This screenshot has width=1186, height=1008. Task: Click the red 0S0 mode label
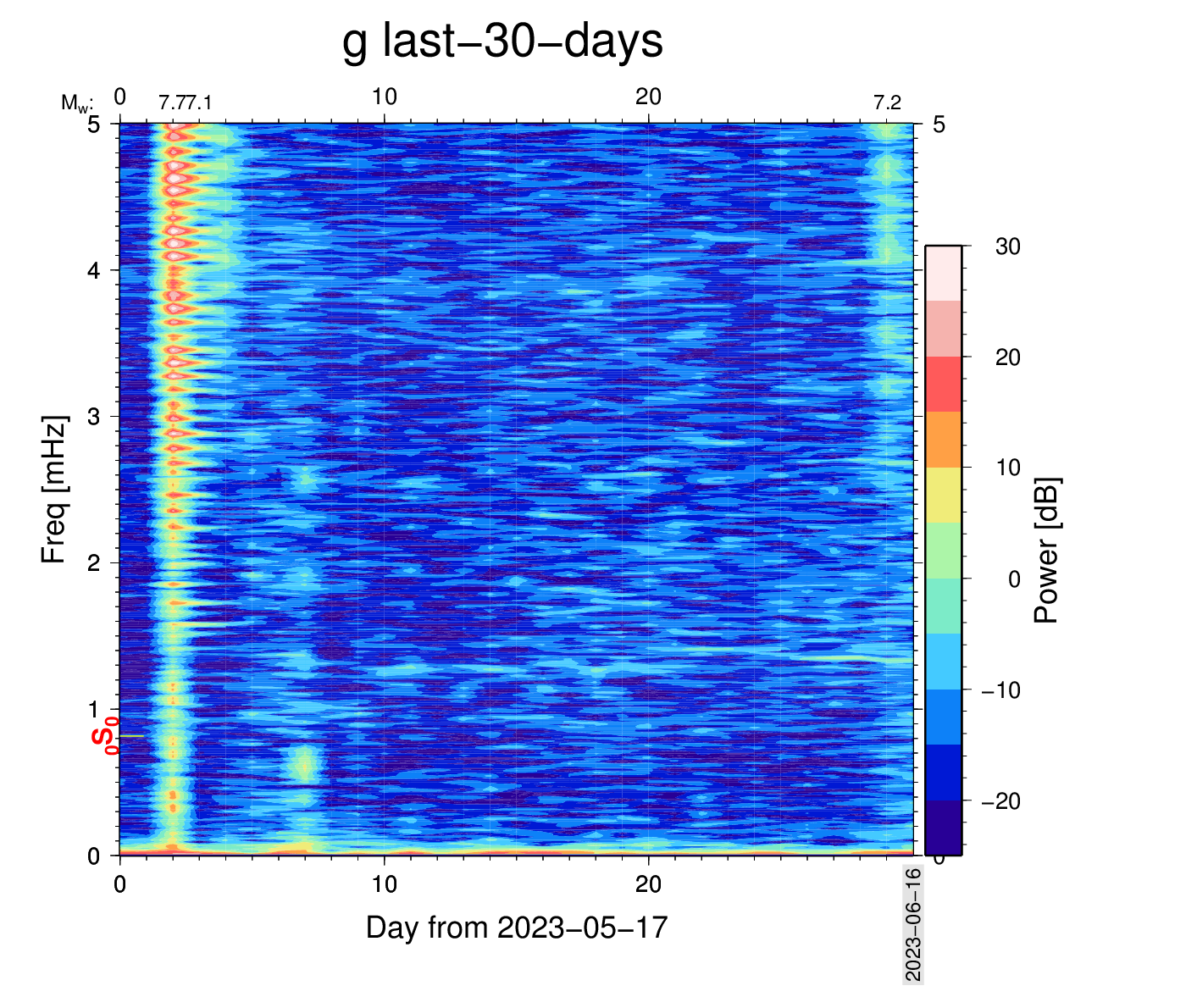pos(104,734)
